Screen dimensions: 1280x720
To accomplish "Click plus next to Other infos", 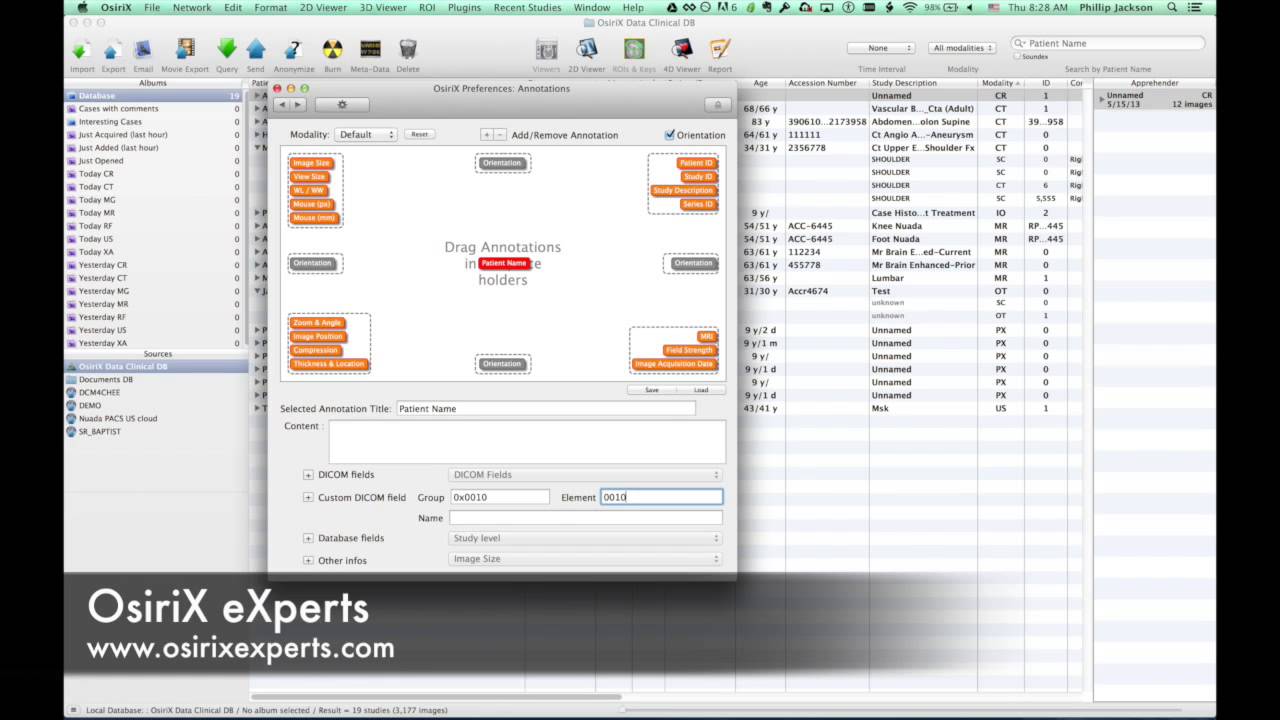I will click(308, 560).
